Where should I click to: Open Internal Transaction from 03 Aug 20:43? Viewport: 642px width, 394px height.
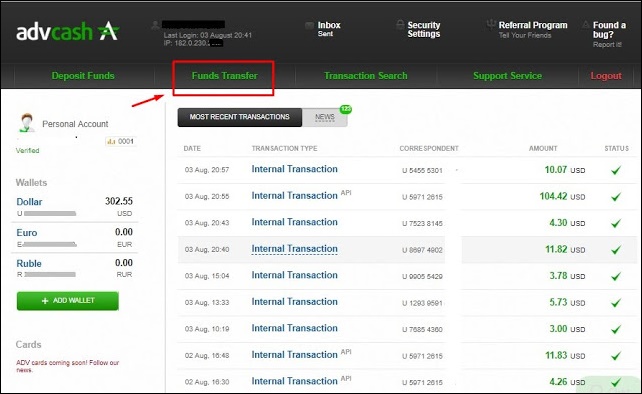tap(294, 222)
